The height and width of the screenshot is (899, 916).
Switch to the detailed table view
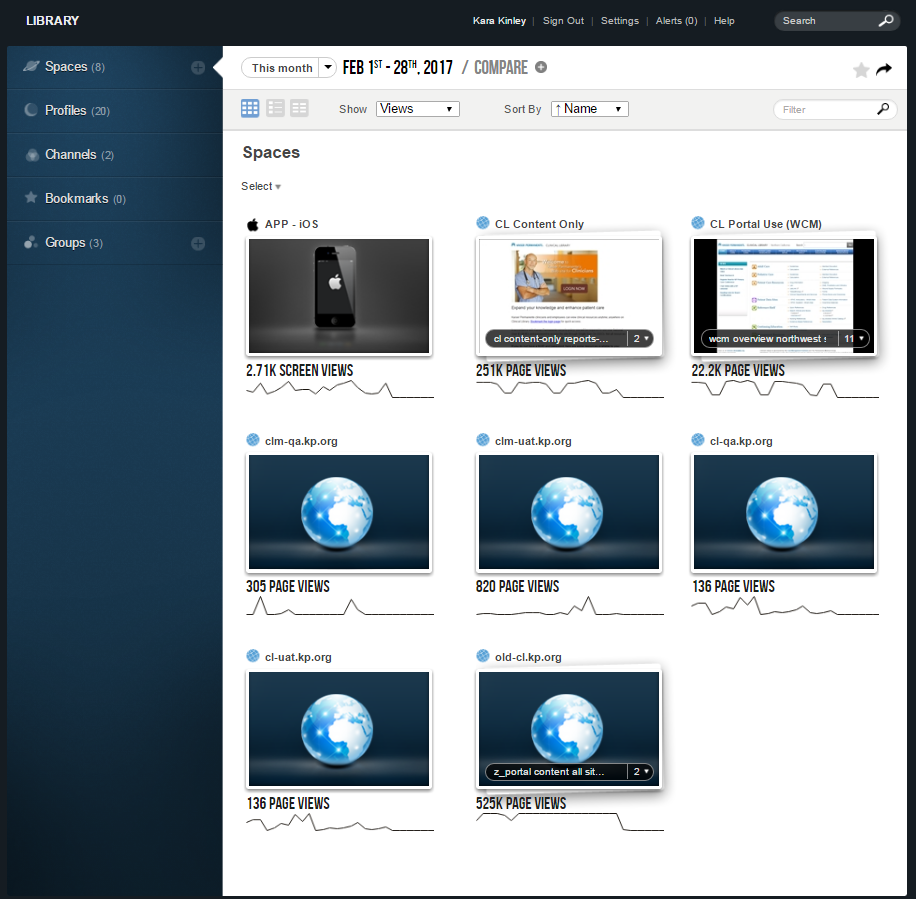(299, 108)
